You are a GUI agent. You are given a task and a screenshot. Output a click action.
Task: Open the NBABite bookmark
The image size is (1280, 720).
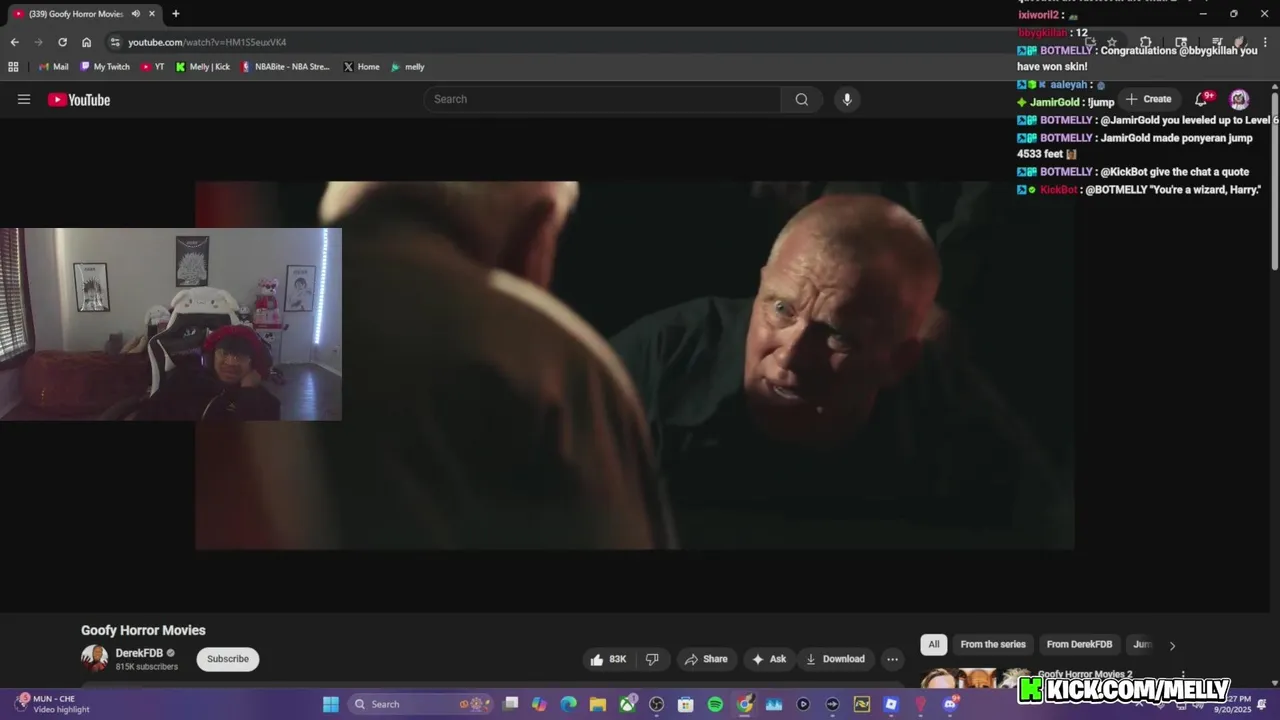tap(286, 67)
